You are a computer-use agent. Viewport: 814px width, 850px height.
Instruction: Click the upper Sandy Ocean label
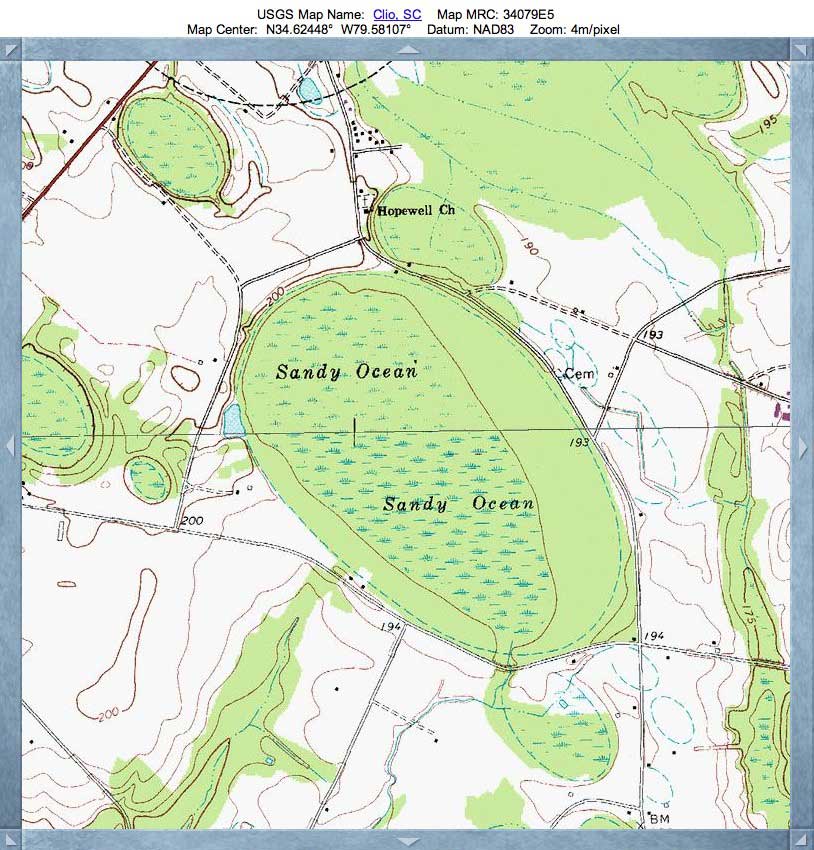347,372
